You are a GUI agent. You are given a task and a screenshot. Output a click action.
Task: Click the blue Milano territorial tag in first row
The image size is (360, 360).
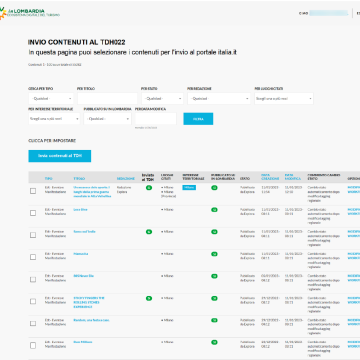(189, 188)
